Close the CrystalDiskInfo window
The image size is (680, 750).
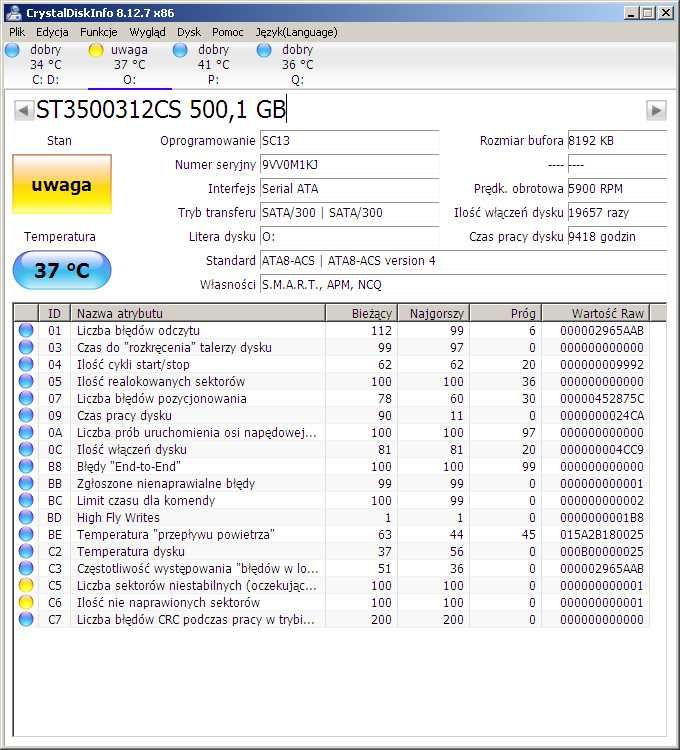pyautogui.click(x=666, y=13)
